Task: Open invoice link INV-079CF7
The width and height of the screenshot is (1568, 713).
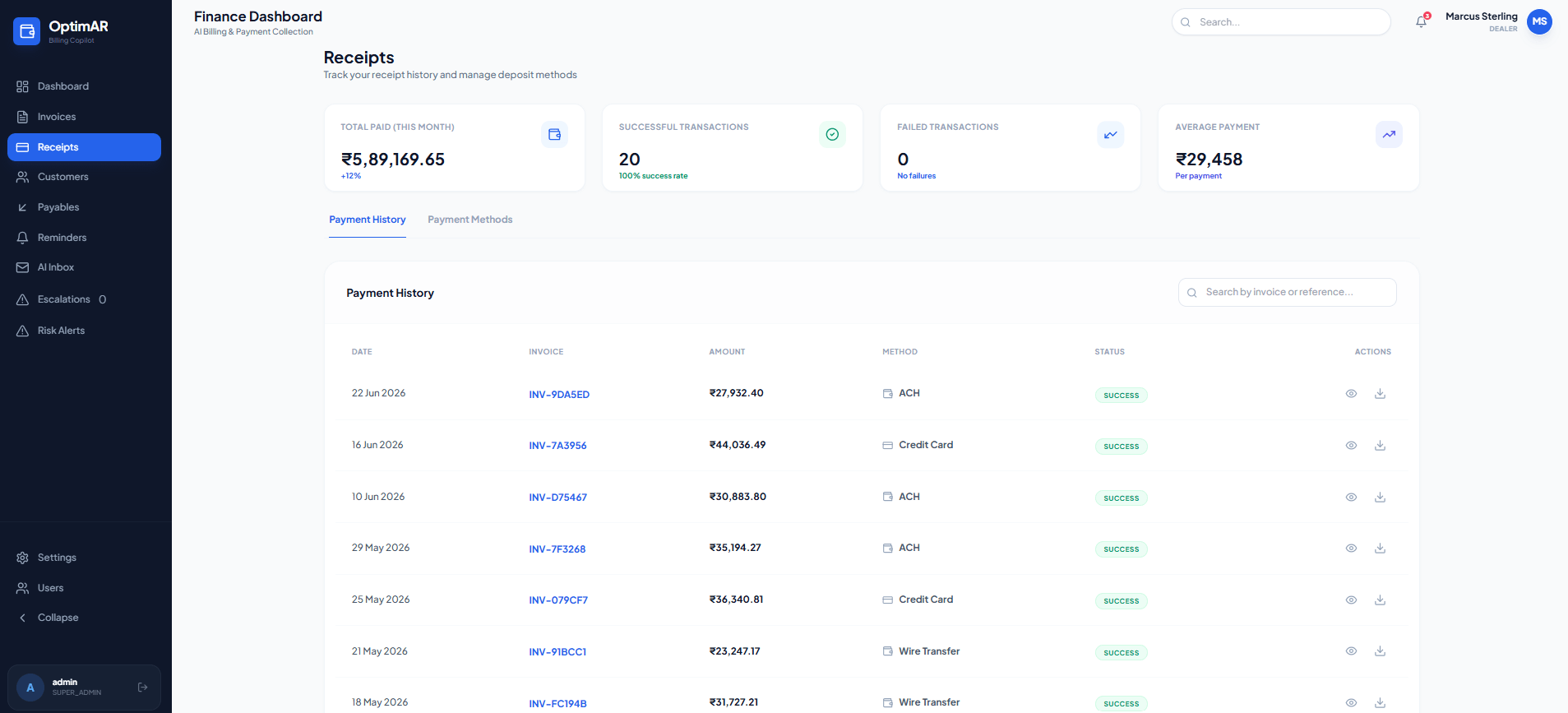Action: tap(558, 600)
